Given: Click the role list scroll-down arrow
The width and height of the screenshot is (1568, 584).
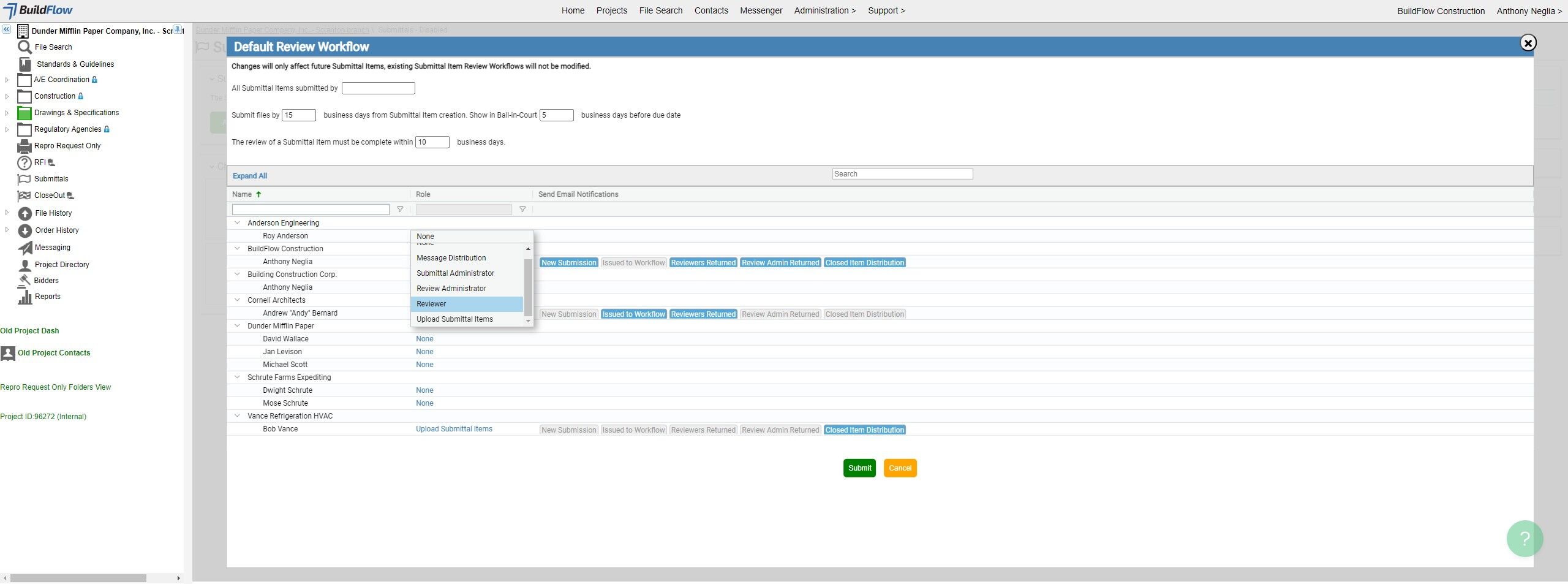Looking at the screenshot, I should point(528,321).
